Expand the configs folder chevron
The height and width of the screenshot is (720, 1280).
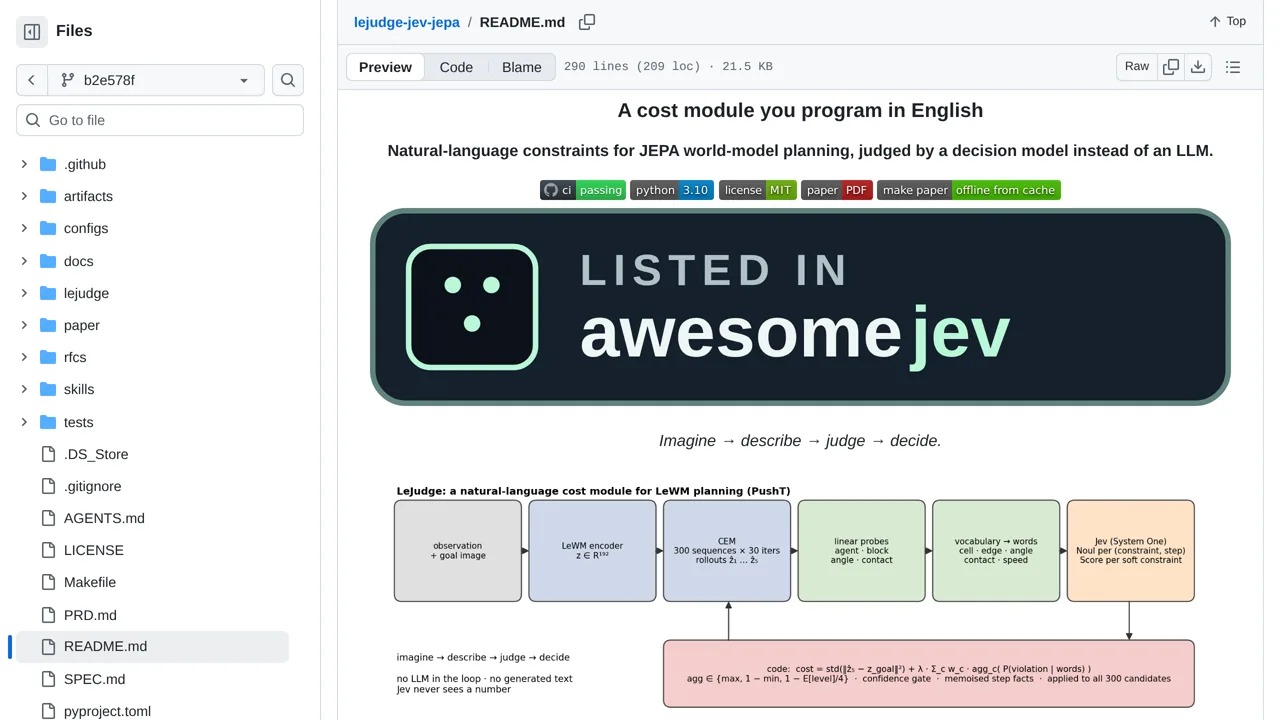24,228
